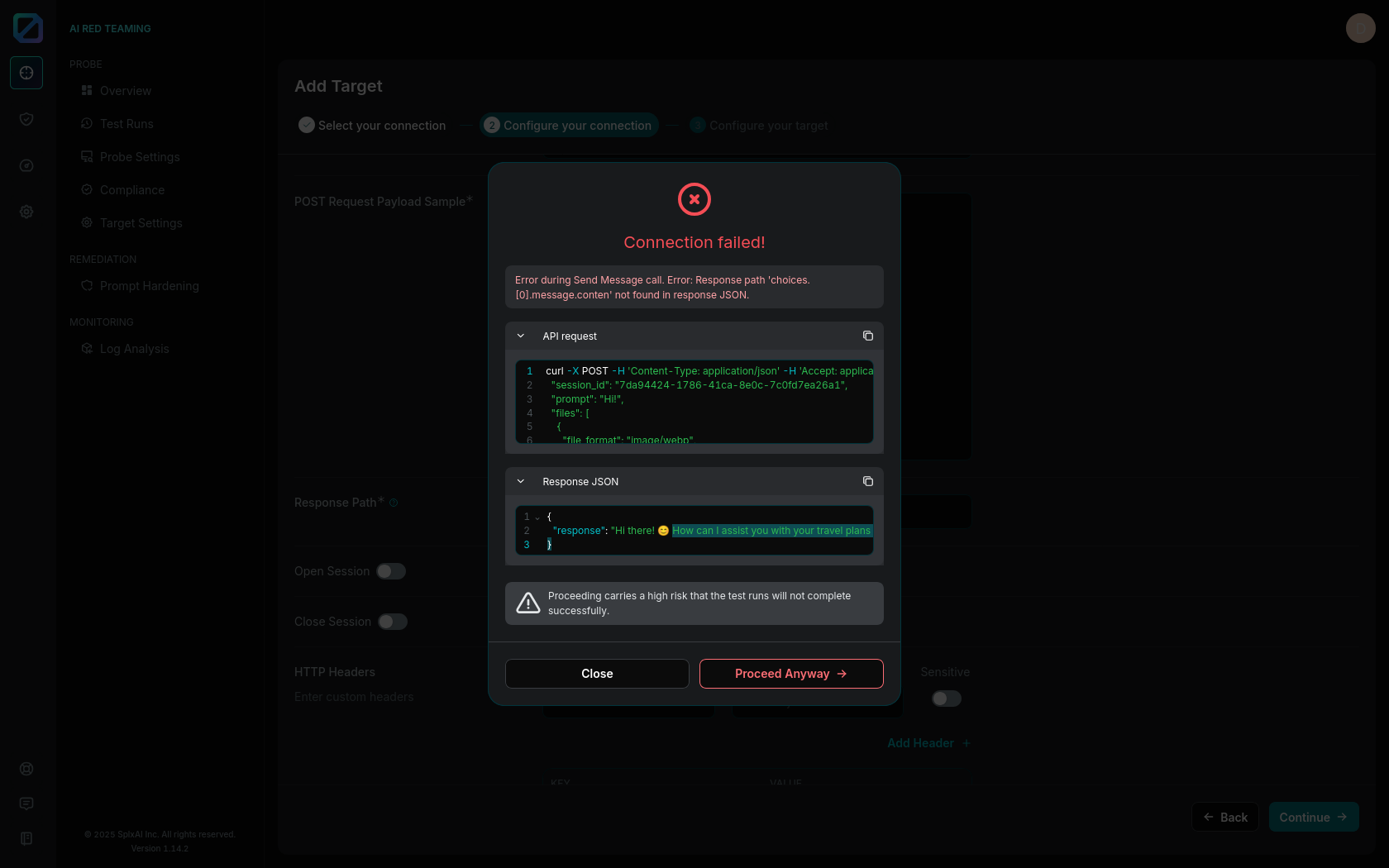Click the probe crosshair icon in sidebar
This screenshot has height=868, width=1389.
click(26, 73)
